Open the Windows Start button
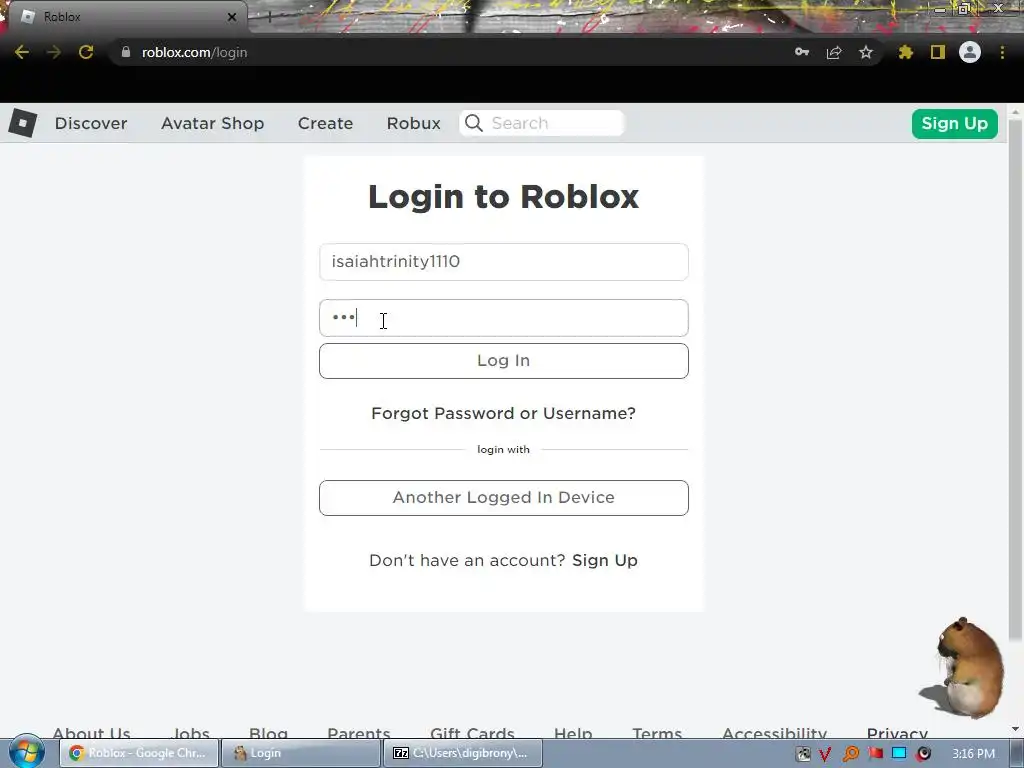Viewport: 1024px width, 768px height. pos(26,752)
